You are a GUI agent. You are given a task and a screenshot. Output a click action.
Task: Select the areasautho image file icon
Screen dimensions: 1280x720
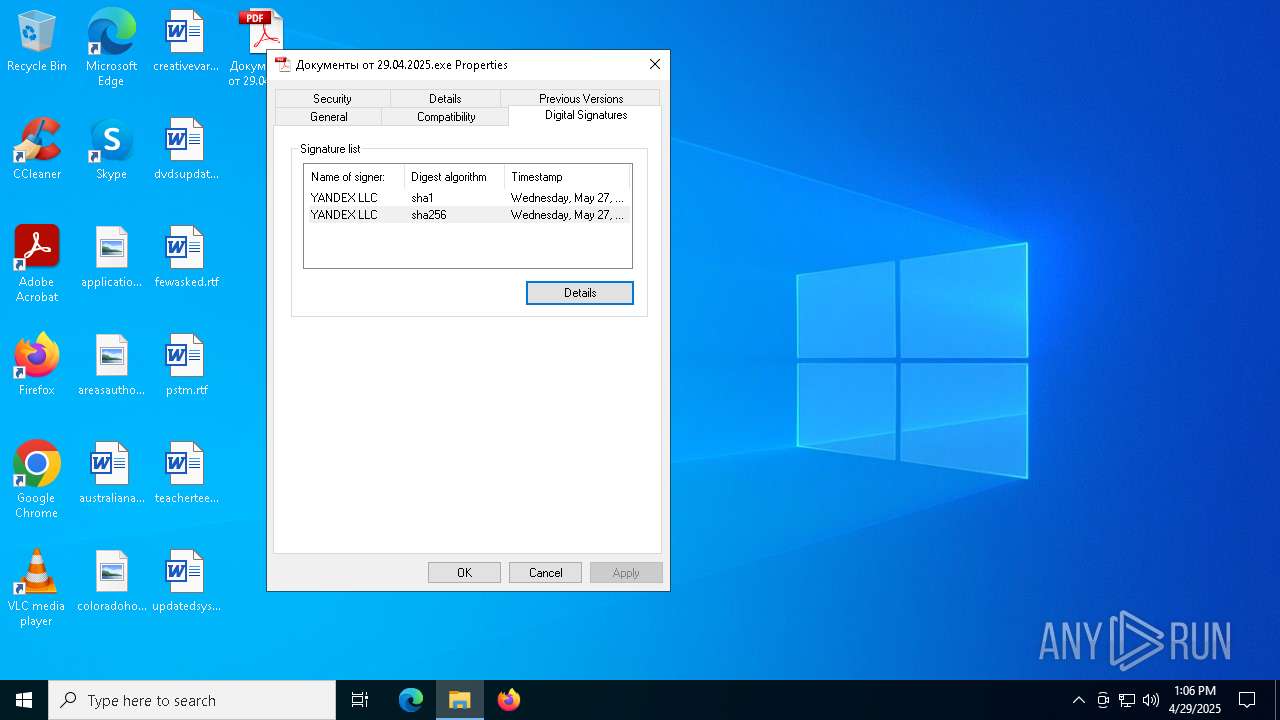(111, 366)
